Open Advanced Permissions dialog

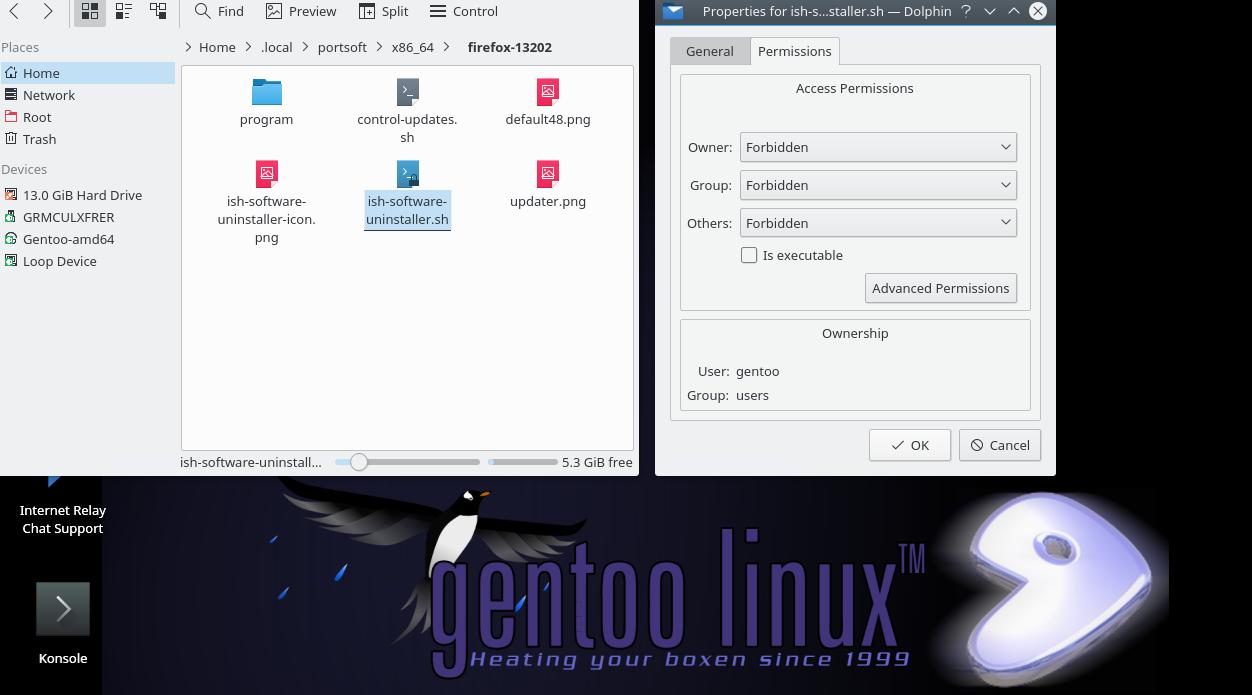coord(941,288)
